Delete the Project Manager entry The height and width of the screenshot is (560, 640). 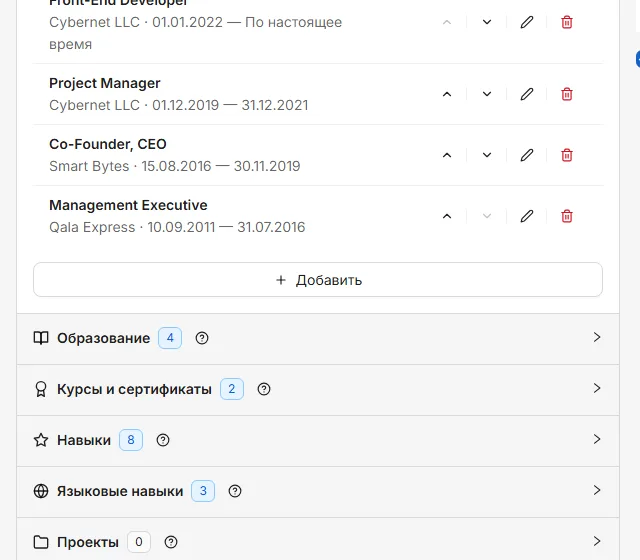567,94
